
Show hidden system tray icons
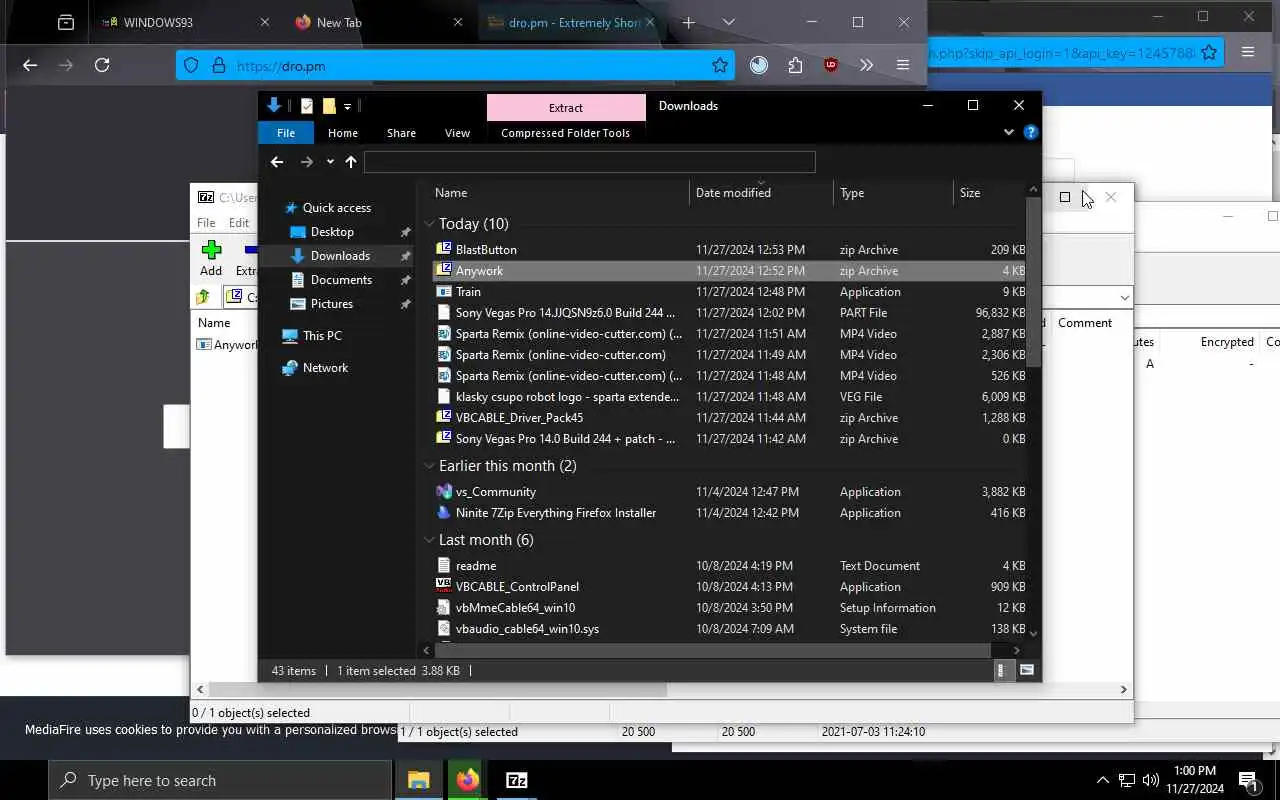tap(1103, 780)
